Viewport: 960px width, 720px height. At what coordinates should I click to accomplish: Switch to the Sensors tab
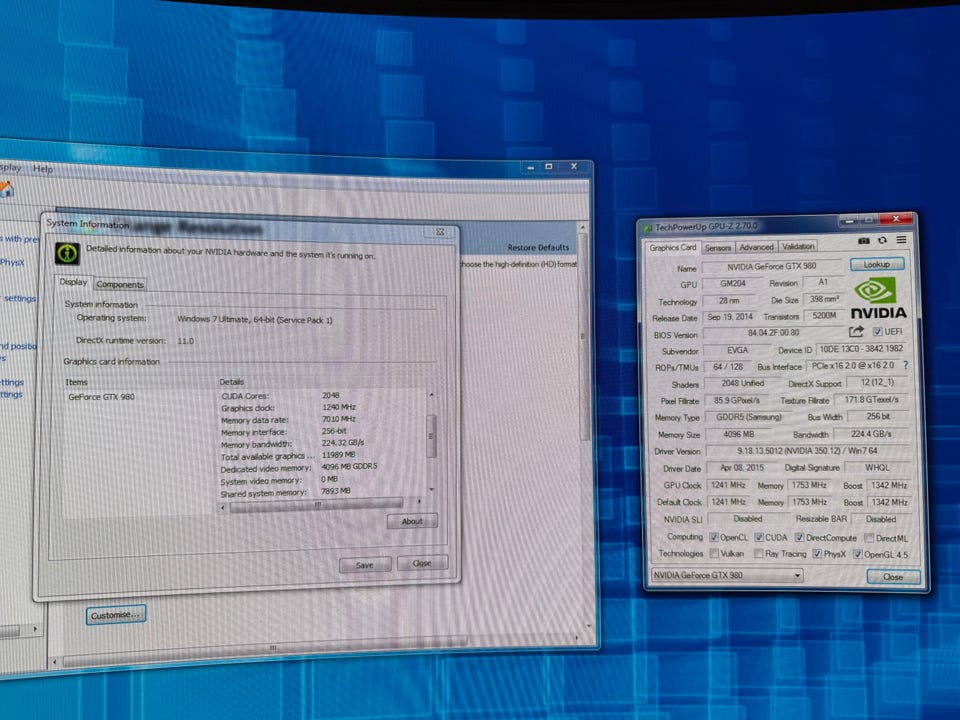(718, 247)
